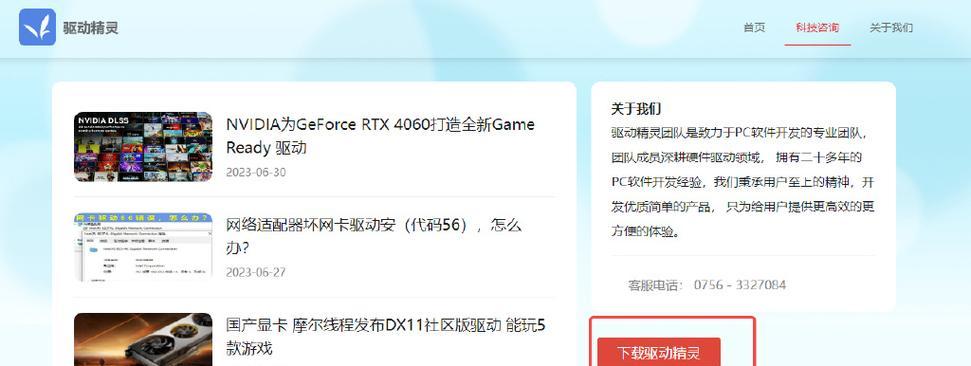Viewport: 971px width, 366px height.
Task: Click the red underline beneath 科技咨询
Action: (x=817, y=45)
